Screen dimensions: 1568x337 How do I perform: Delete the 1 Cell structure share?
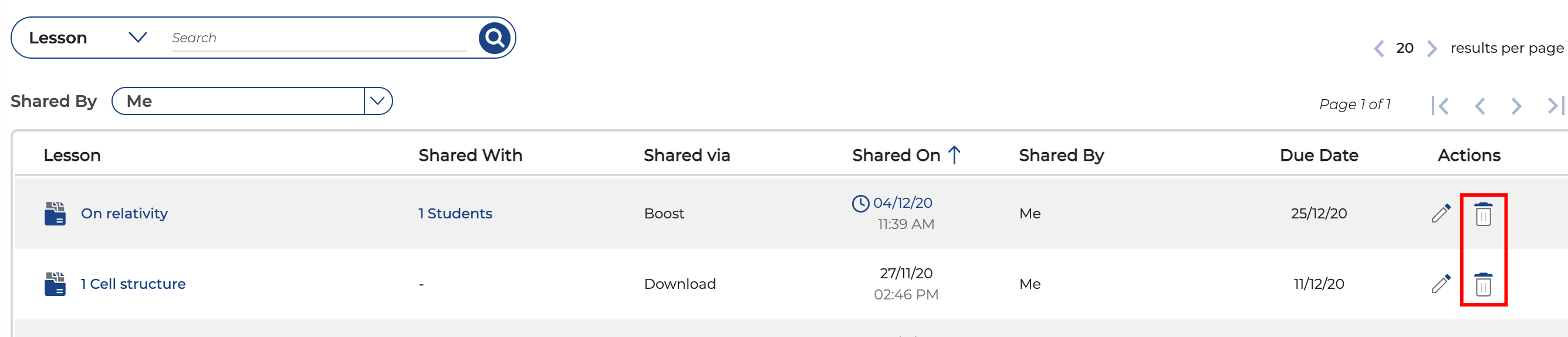coord(1483,285)
